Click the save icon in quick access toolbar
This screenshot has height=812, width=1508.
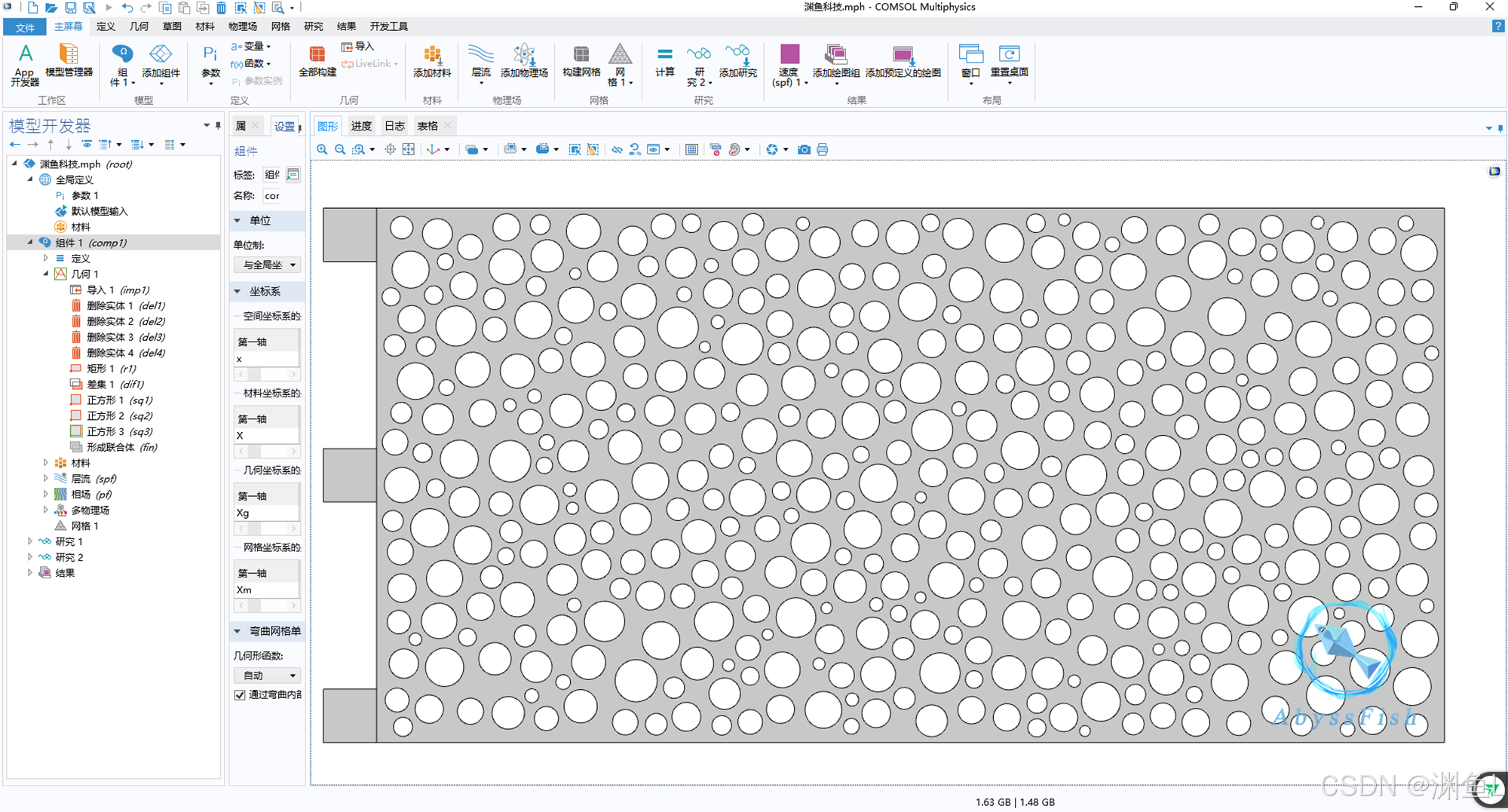(70, 8)
